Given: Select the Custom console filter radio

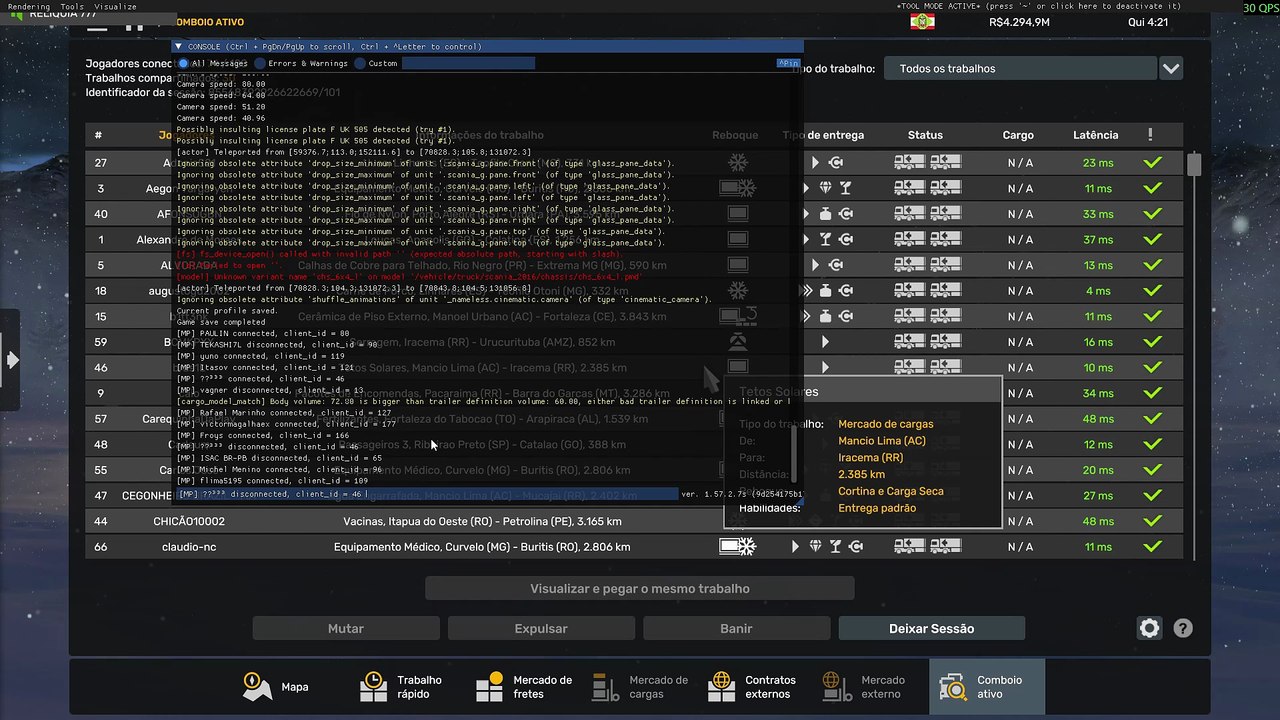Looking at the screenshot, I should pyautogui.click(x=360, y=63).
